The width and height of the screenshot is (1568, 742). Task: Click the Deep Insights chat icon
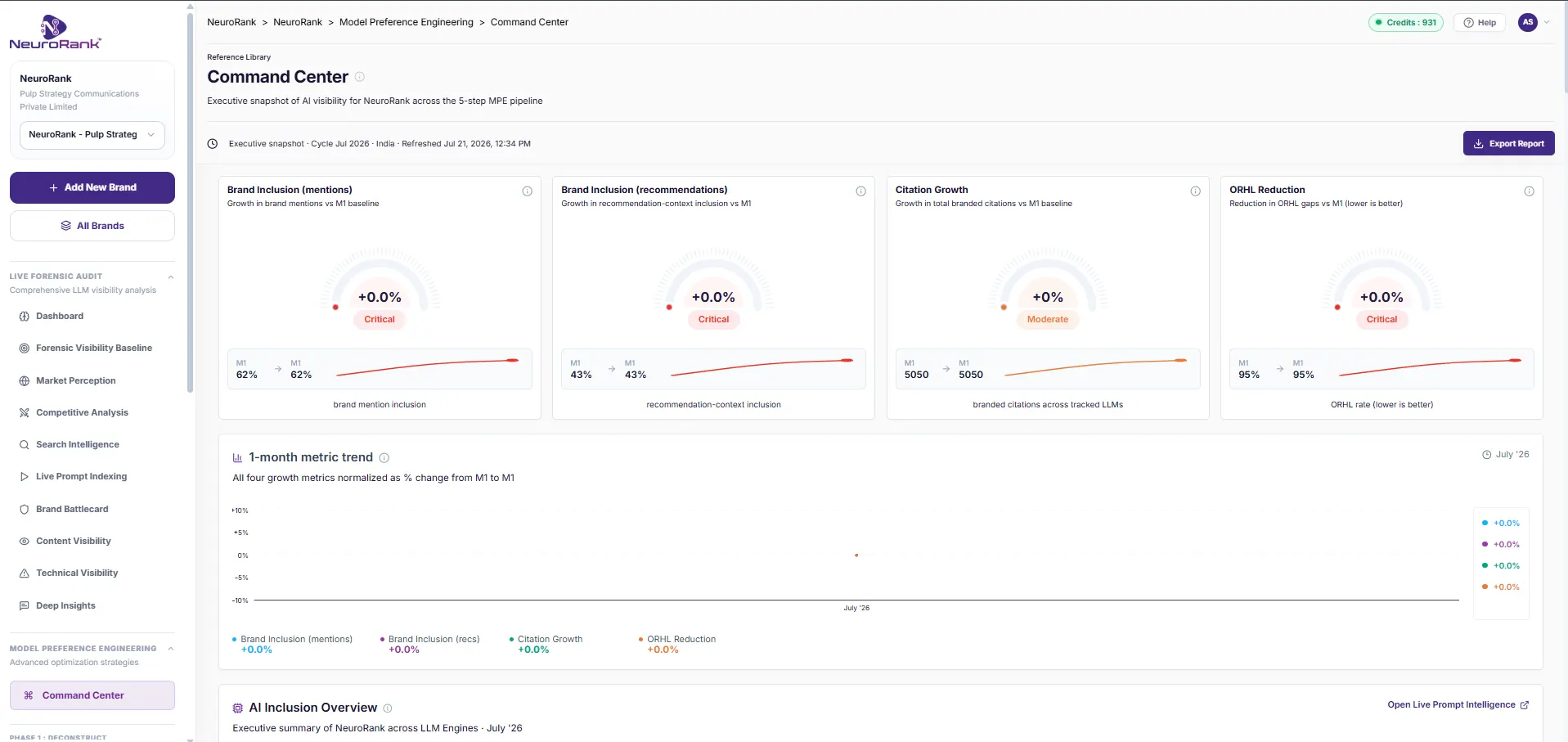[25, 606]
